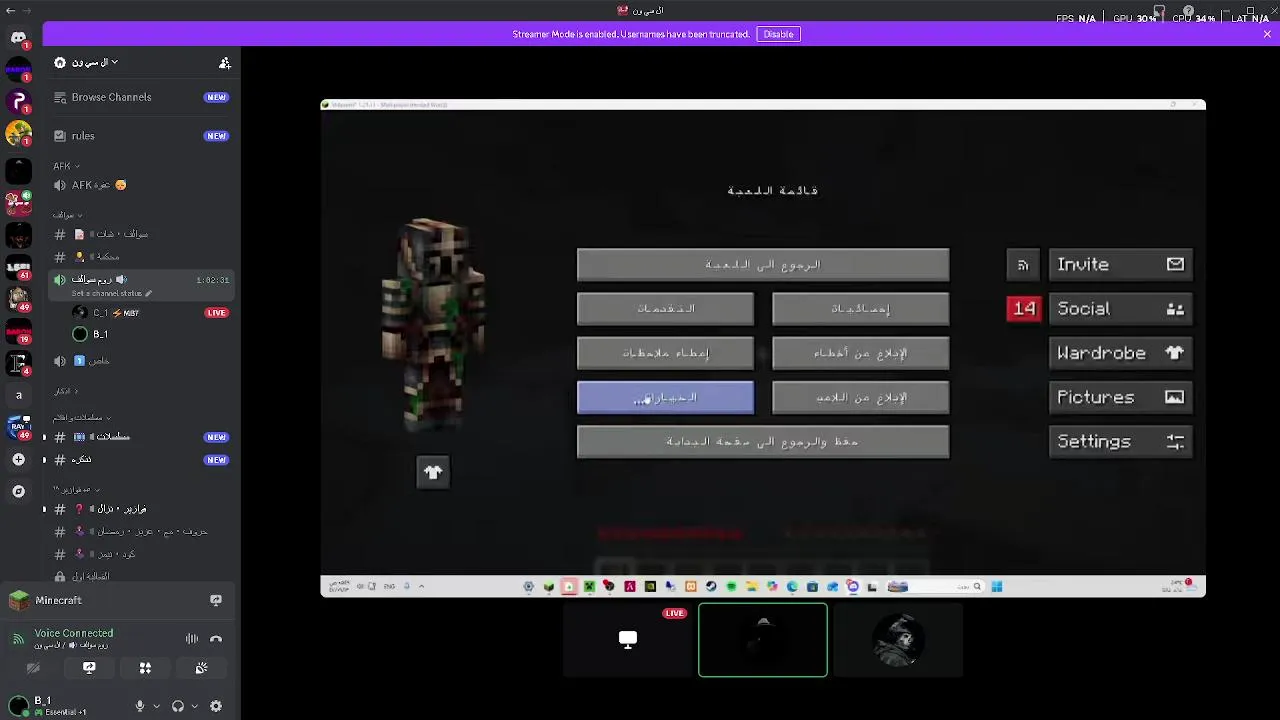Click the Add a Server plus icon
The width and height of the screenshot is (1280, 720).
click(x=18, y=459)
